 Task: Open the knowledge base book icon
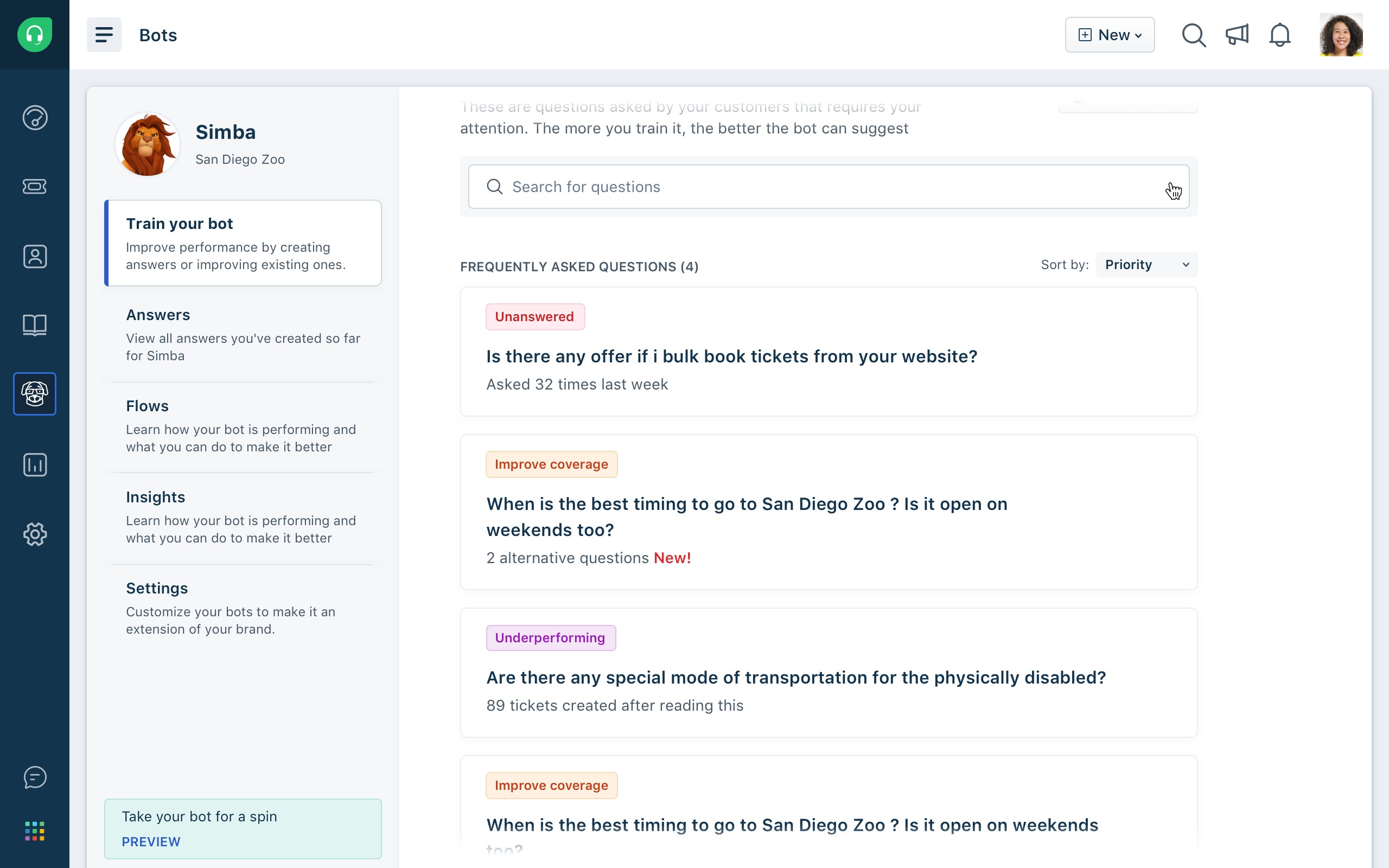(x=34, y=325)
